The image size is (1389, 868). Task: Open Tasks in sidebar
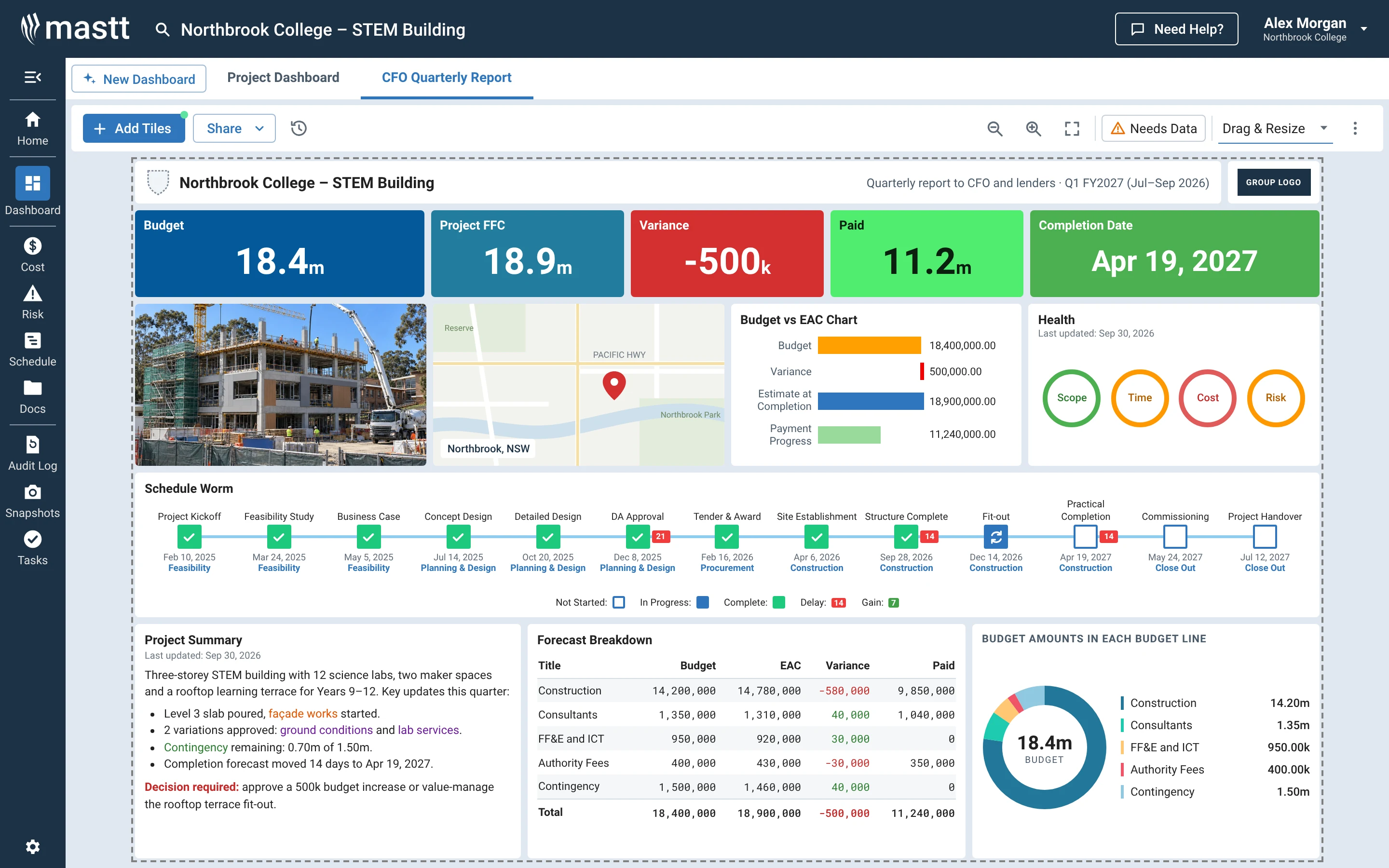pos(33,548)
